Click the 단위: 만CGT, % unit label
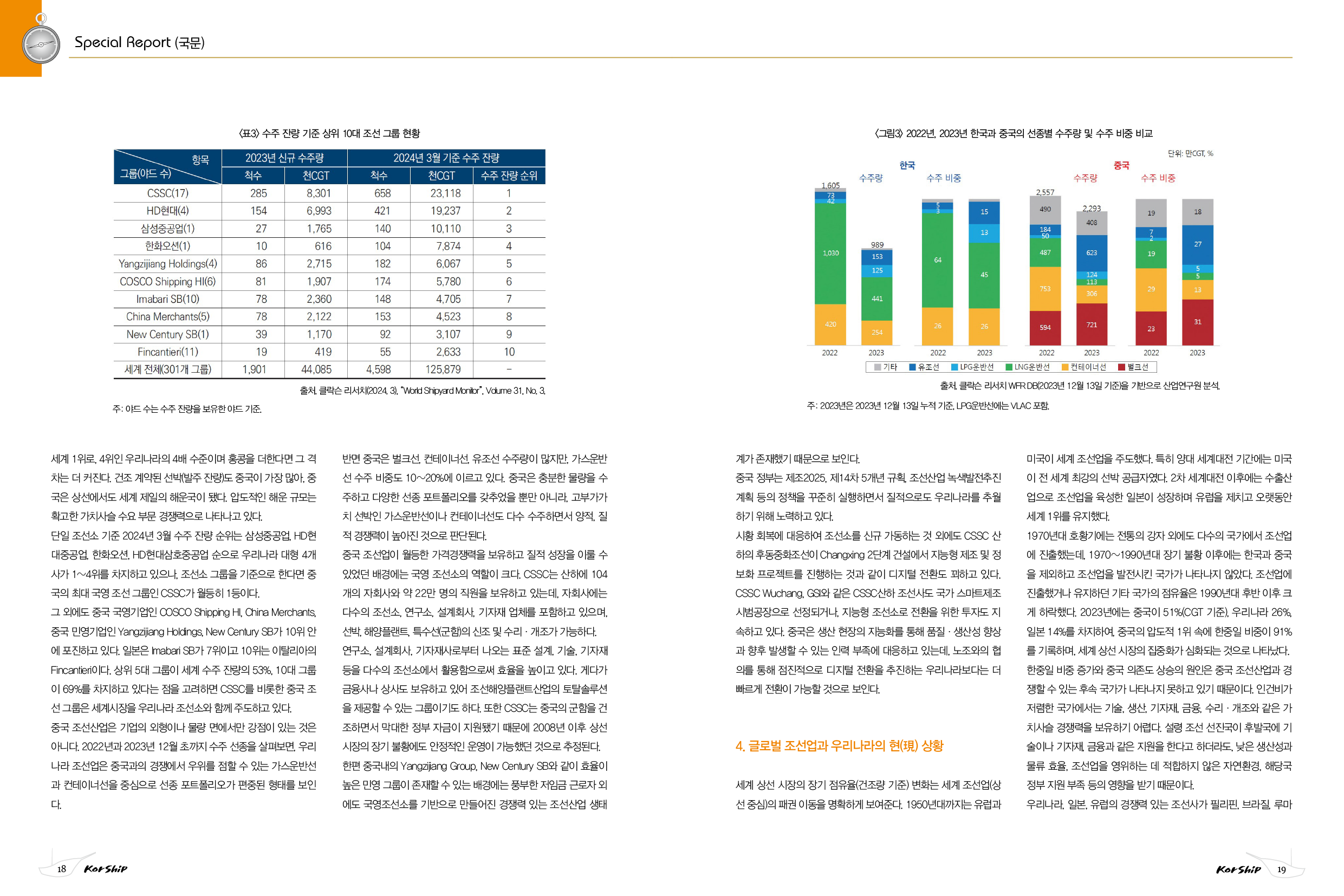1344x896 pixels. pyautogui.click(x=1190, y=153)
